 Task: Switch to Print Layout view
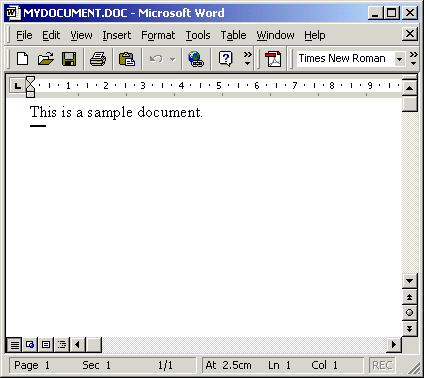46,344
